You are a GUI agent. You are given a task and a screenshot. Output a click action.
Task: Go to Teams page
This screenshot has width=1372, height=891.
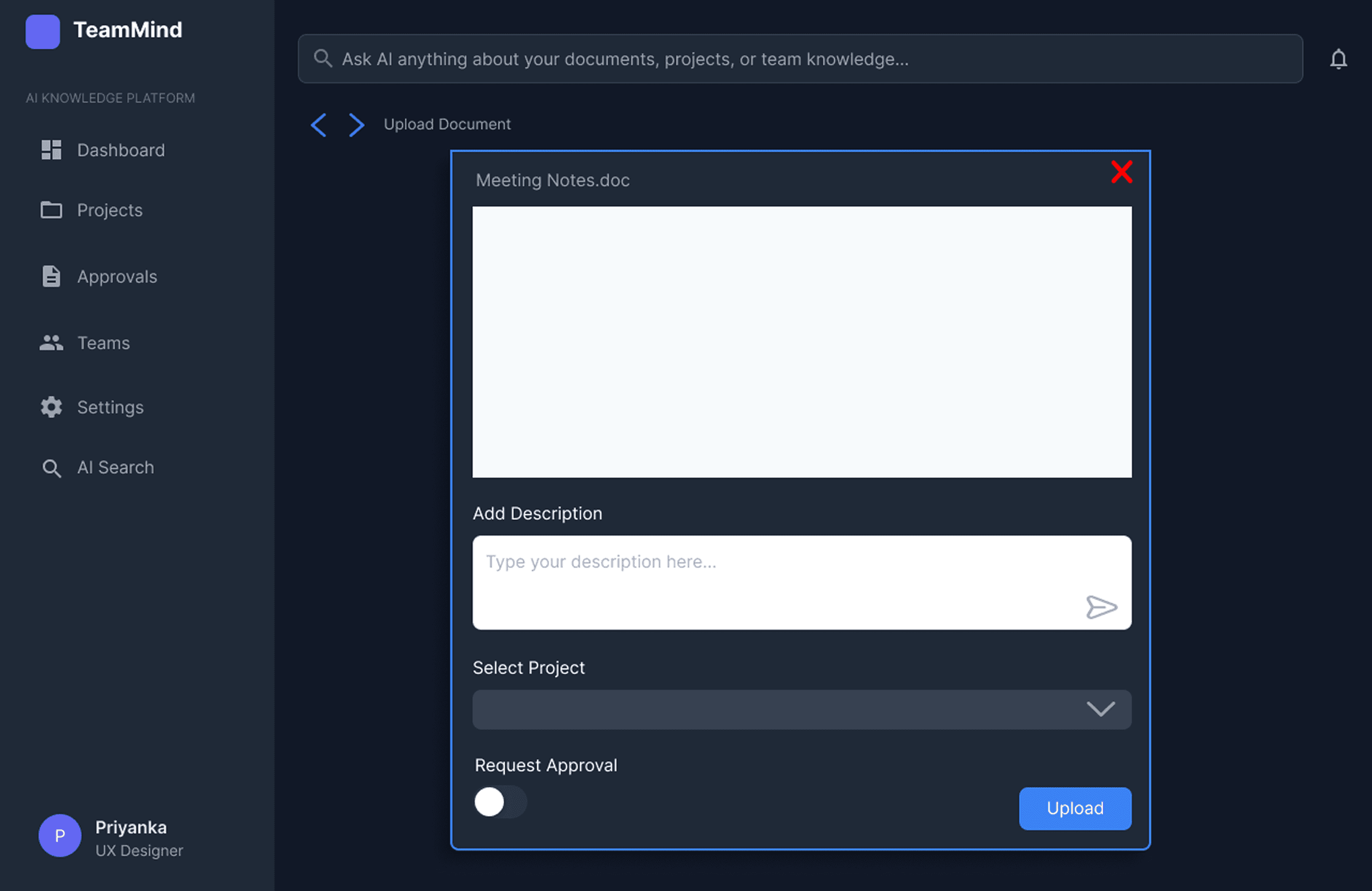point(103,343)
